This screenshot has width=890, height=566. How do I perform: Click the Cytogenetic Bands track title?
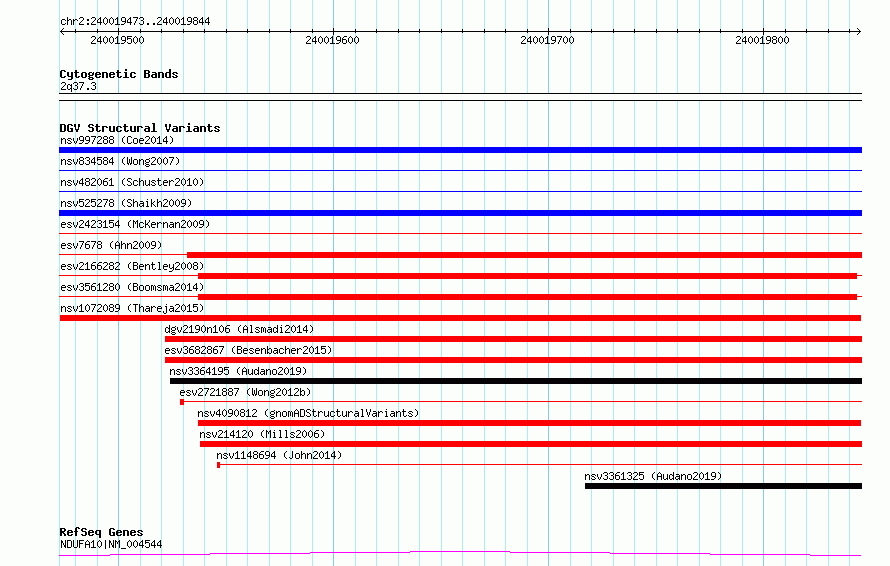[119, 74]
